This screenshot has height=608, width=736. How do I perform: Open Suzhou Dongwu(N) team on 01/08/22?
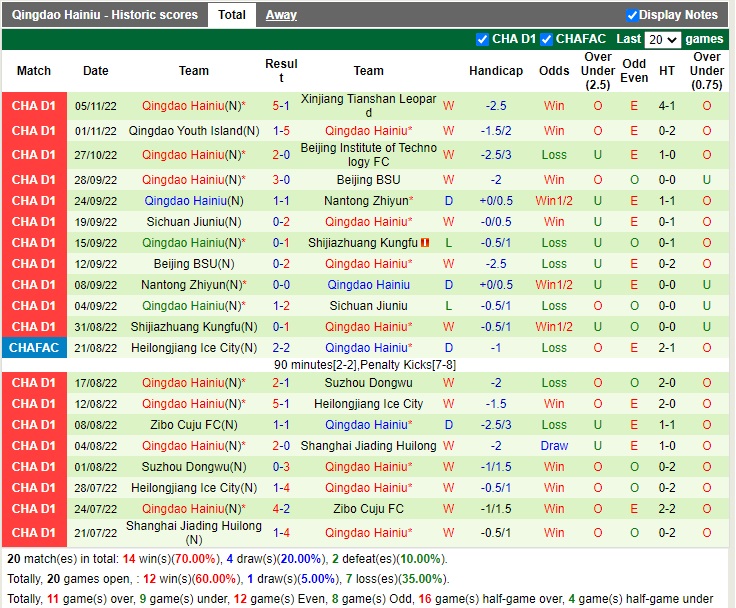(194, 467)
